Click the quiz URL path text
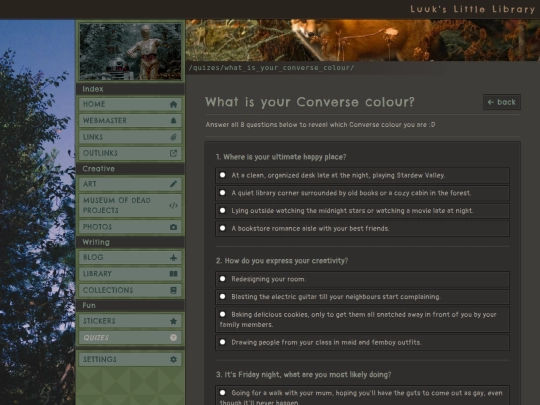 click(271, 68)
